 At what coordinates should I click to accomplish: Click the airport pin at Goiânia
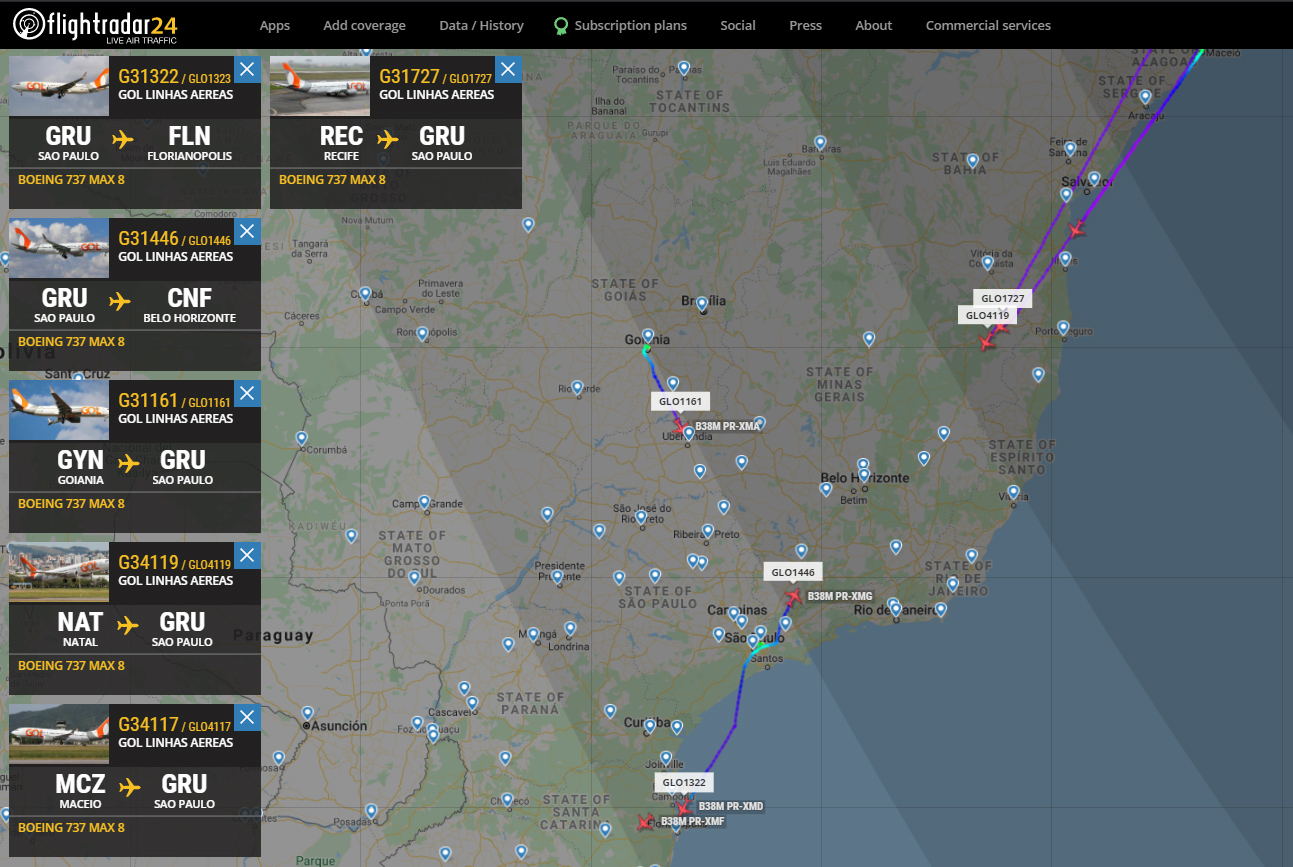(x=648, y=336)
